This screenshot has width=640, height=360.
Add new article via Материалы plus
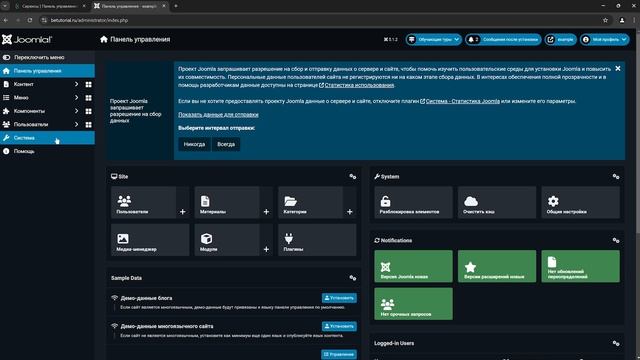pyautogui.click(x=266, y=211)
